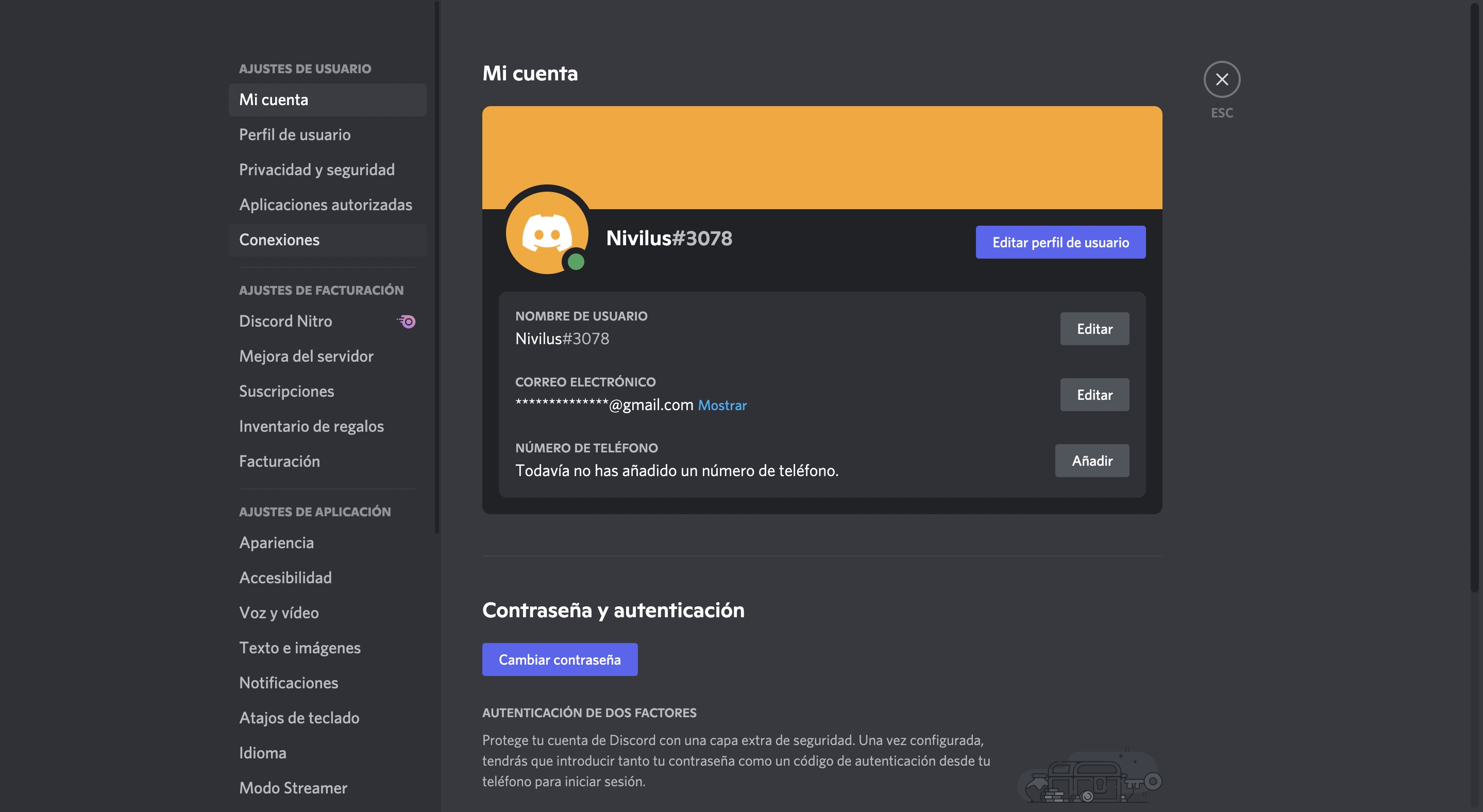
Task: Open Aplicaciones autorizadas section
Action: [325, 205]
